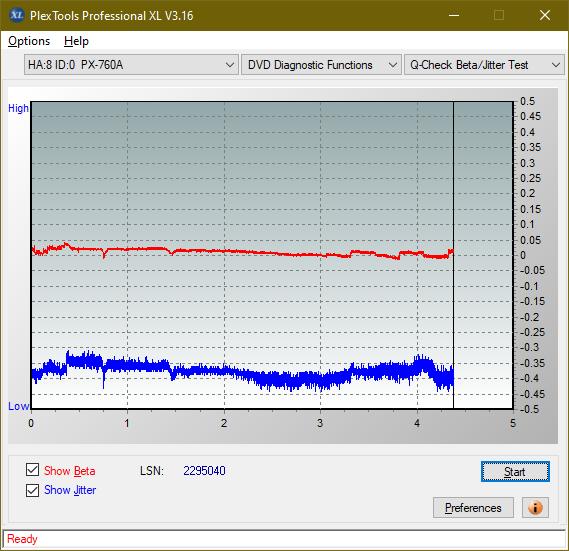569x551 pixels.
Task: Toggle the Show Beta checkbox
Action: [32, 470]
